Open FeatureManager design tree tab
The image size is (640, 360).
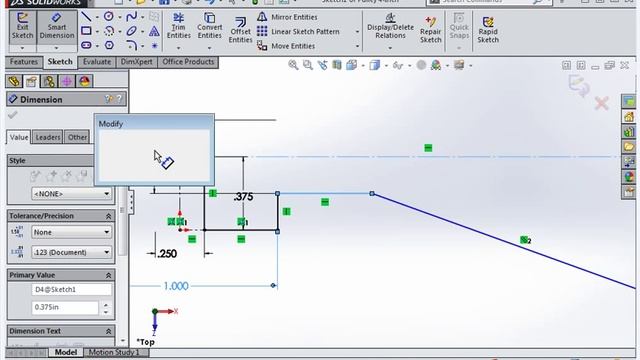tap(14, 81)
